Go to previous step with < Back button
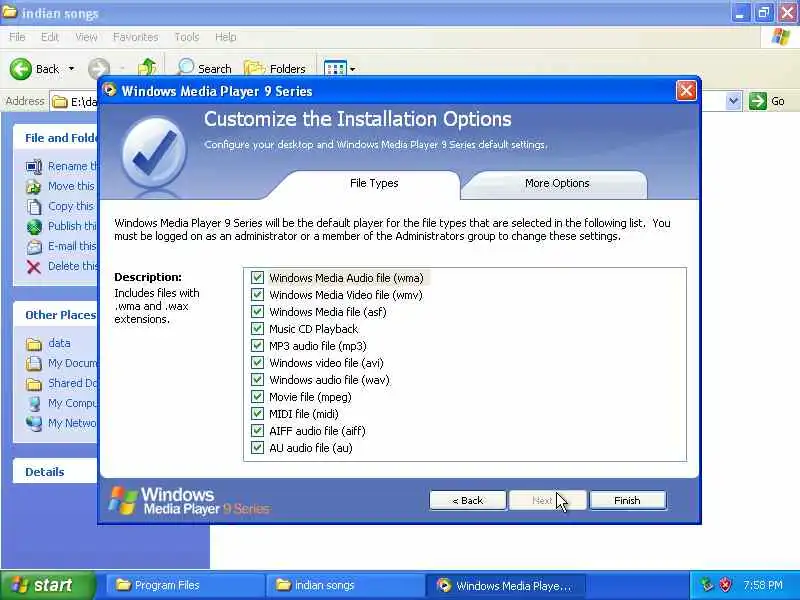800x600 pixels. 468,501
